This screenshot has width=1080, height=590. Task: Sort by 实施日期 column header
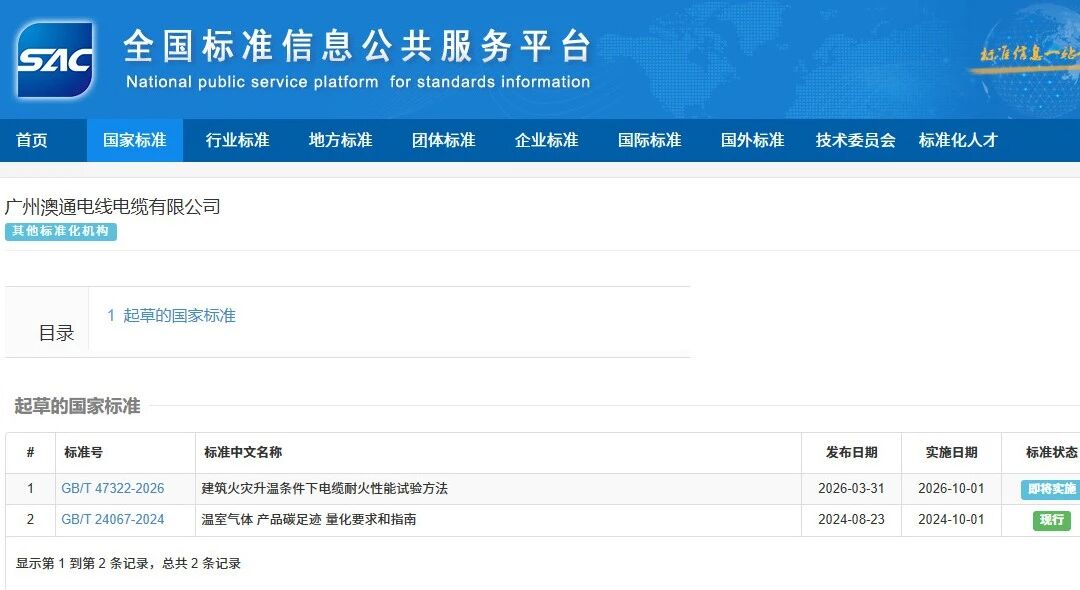click(951, 453)
